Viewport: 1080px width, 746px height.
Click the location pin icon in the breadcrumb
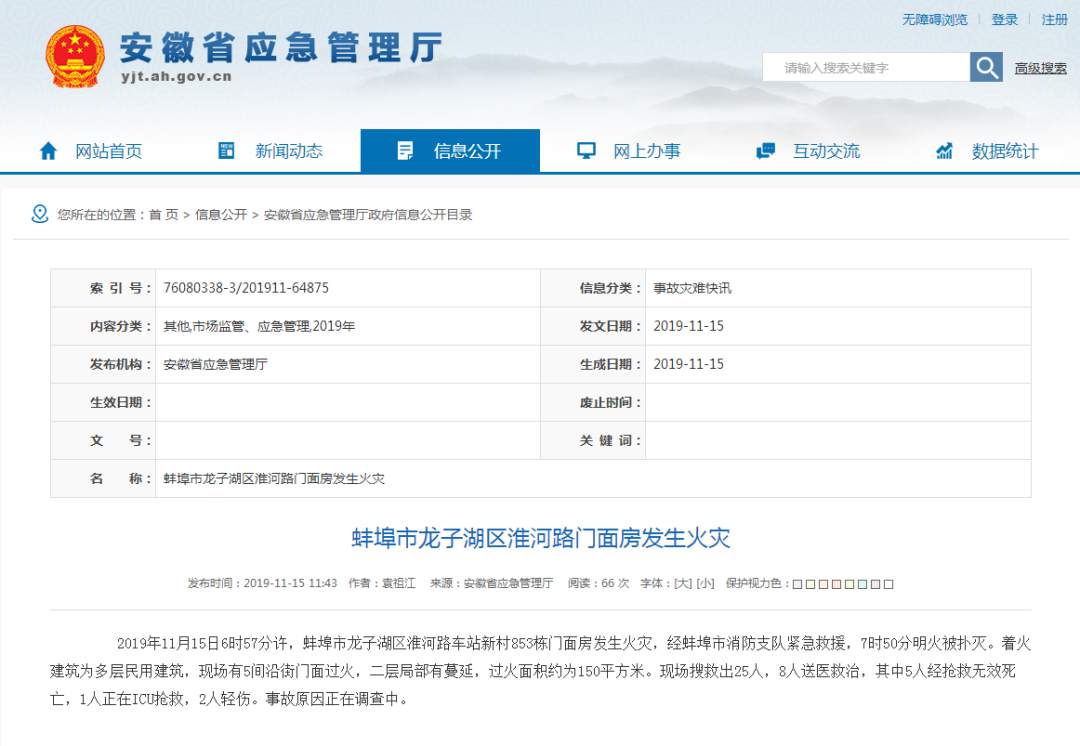click(x=39, y=213)
